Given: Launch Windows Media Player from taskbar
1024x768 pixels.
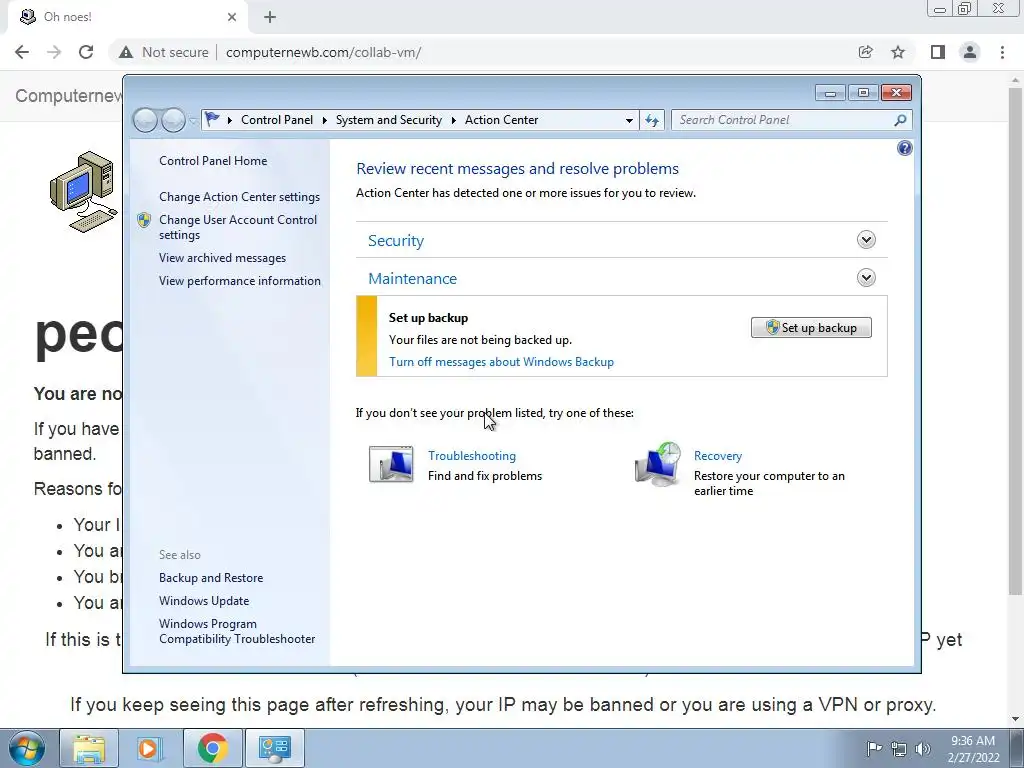Looking at the screenshot, I should coord(148,748).
